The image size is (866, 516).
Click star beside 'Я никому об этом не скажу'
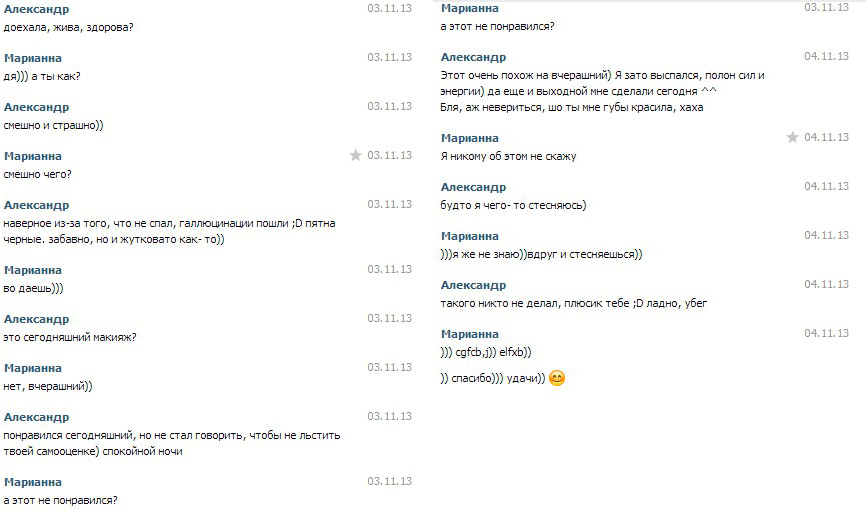point(793,137)
